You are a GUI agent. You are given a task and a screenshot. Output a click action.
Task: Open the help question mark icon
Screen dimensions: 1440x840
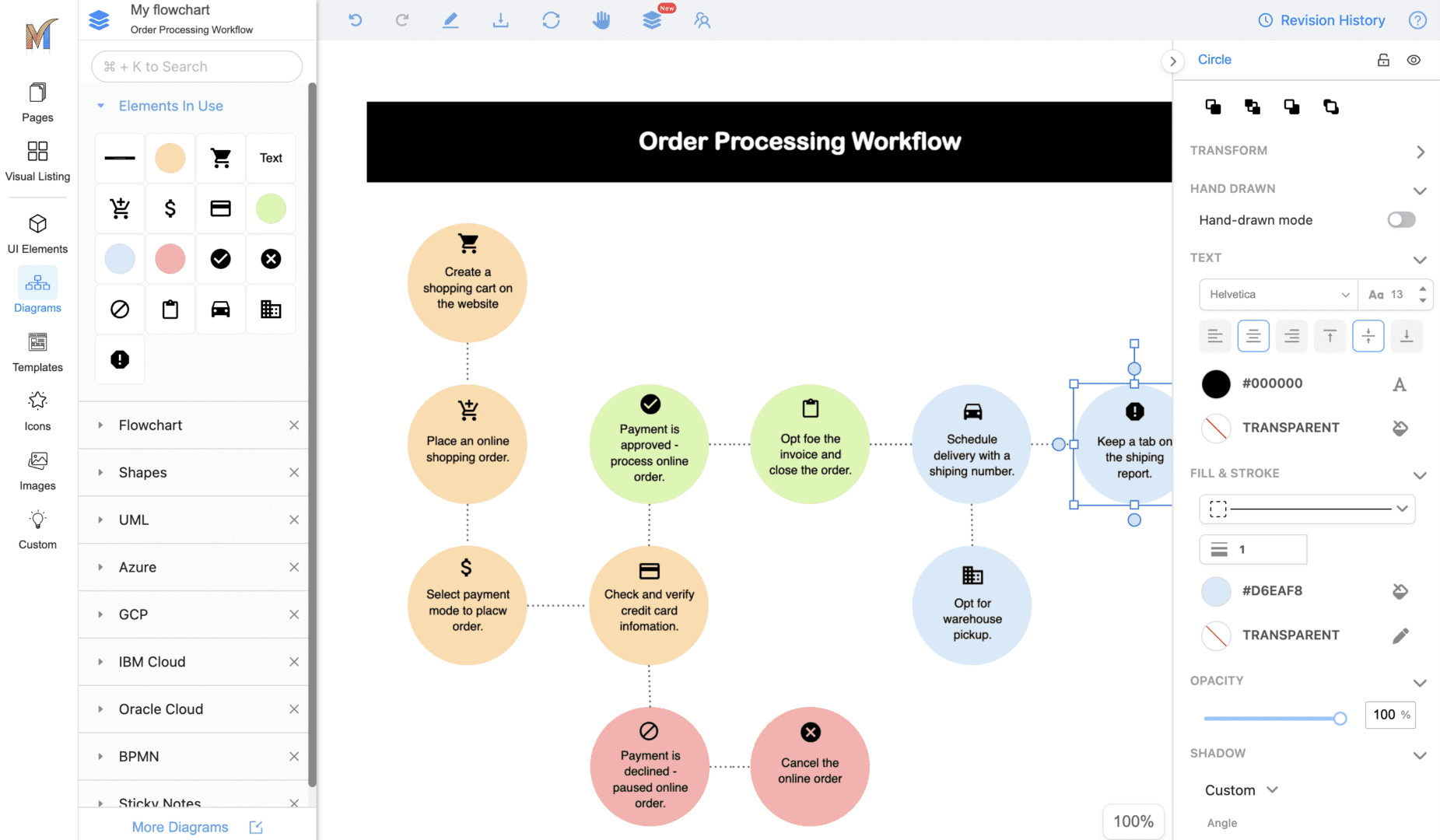(x=1417, y=20)
